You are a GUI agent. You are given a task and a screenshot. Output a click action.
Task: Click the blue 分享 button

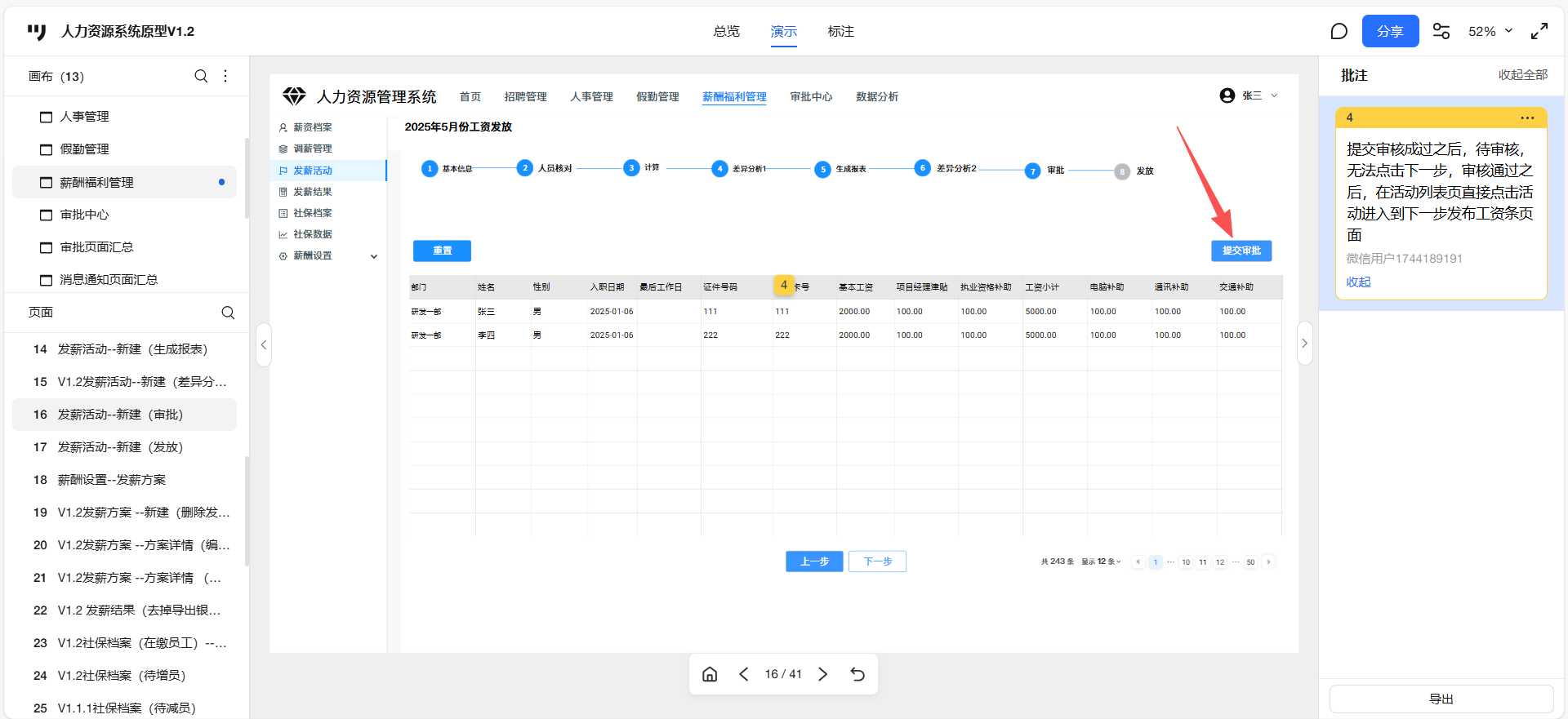tap(1390, 31)
